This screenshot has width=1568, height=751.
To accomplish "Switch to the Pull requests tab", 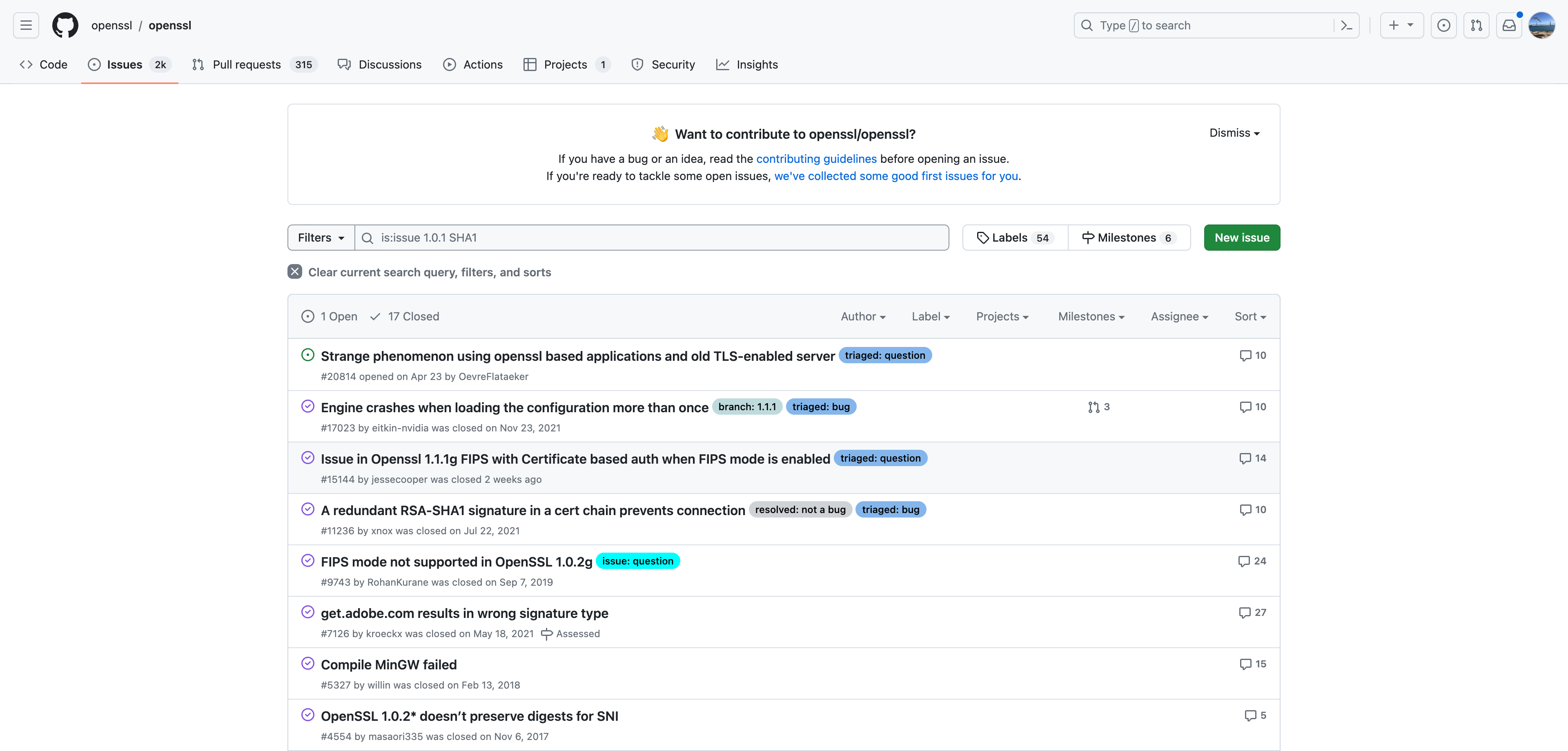I will [x=247, y=64].
